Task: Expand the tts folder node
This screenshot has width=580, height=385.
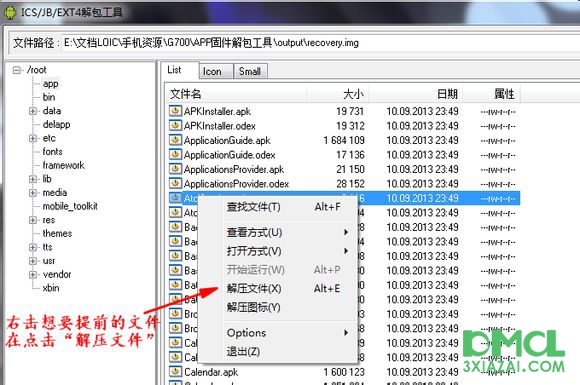Action: [x=33, y=247]
